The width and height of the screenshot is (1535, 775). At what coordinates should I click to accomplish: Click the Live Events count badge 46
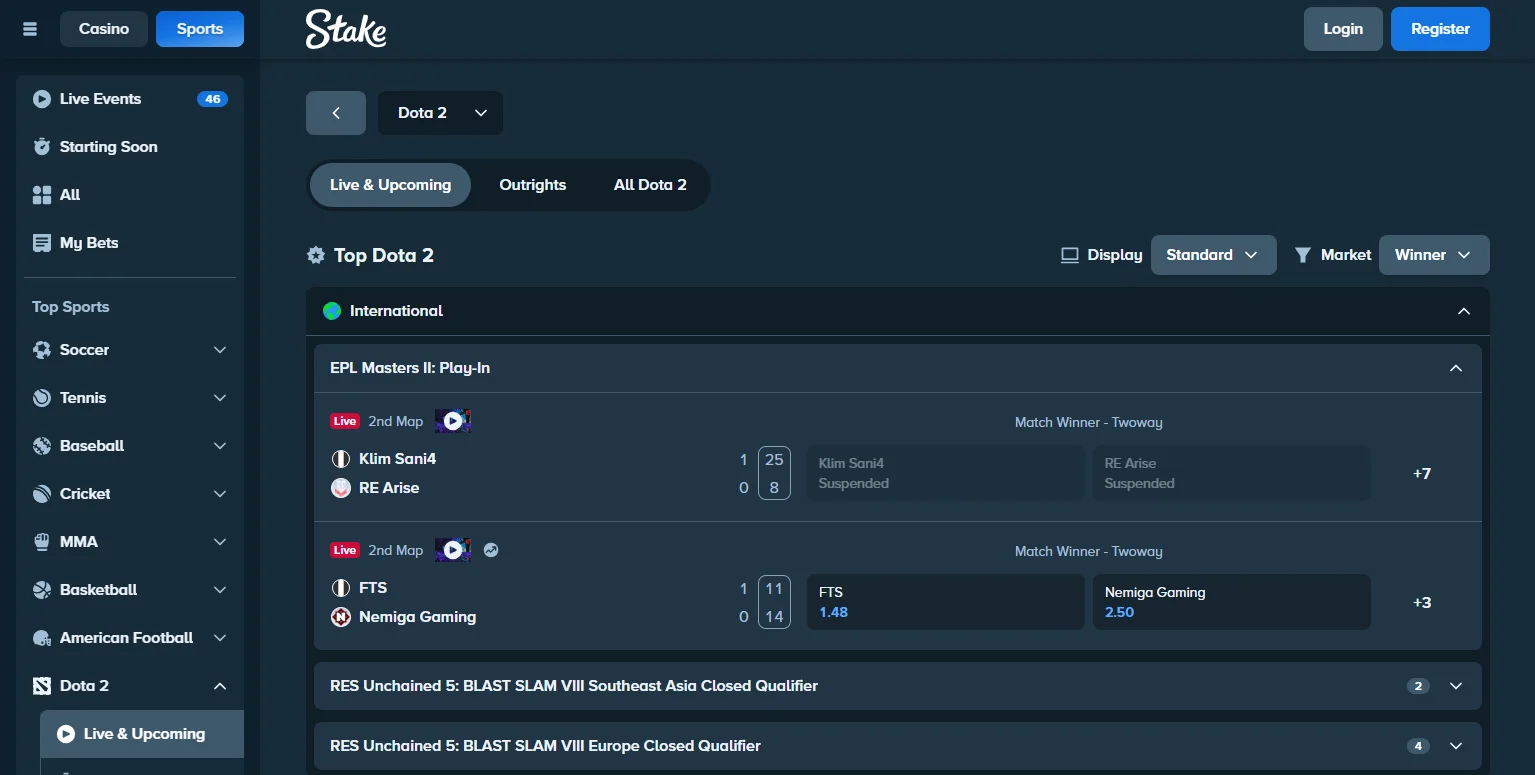[212, 99]
